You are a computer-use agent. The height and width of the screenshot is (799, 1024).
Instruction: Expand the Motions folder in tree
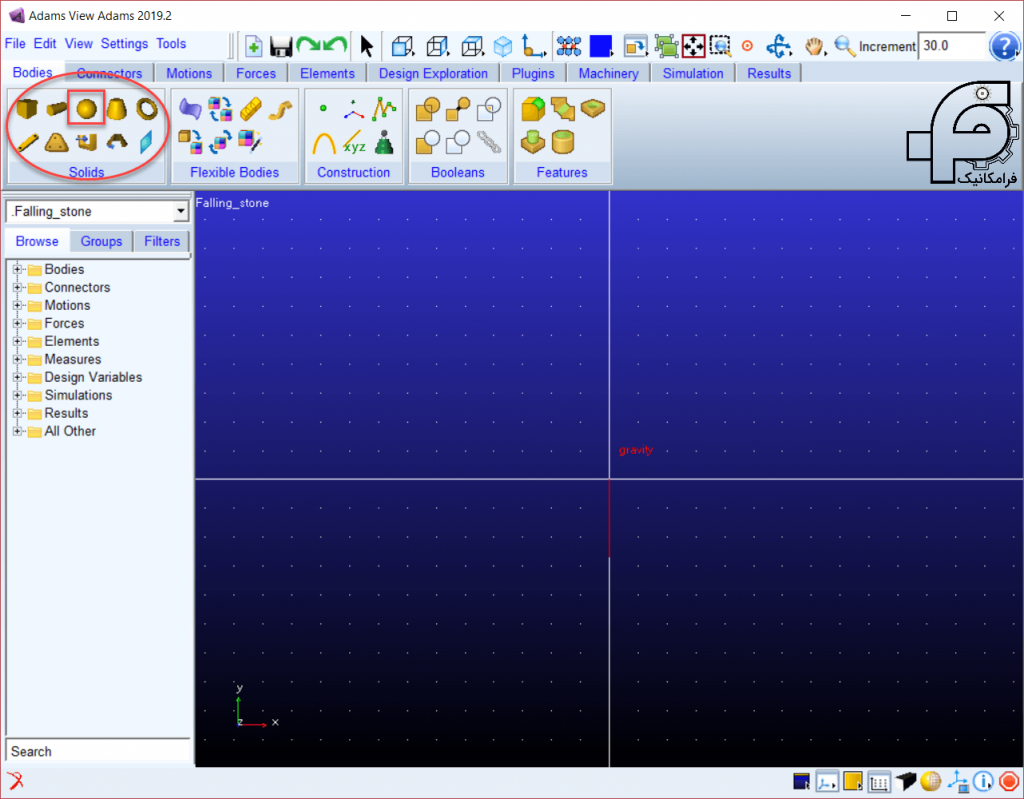pyautogui.click(x=18, y=305)
